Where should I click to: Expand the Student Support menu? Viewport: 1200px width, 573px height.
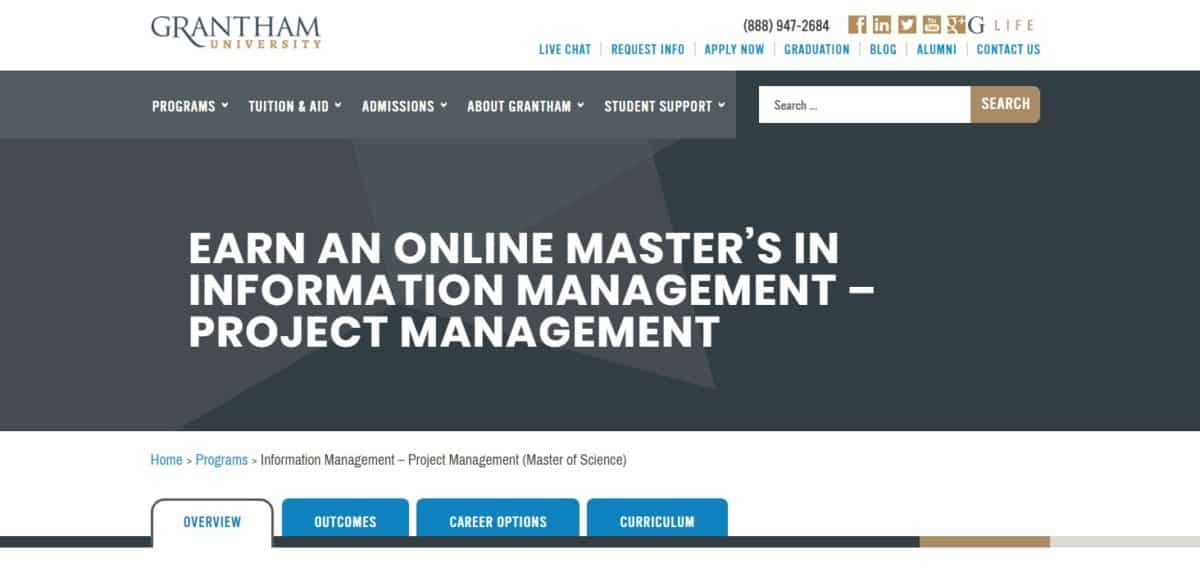pos(664,106)
